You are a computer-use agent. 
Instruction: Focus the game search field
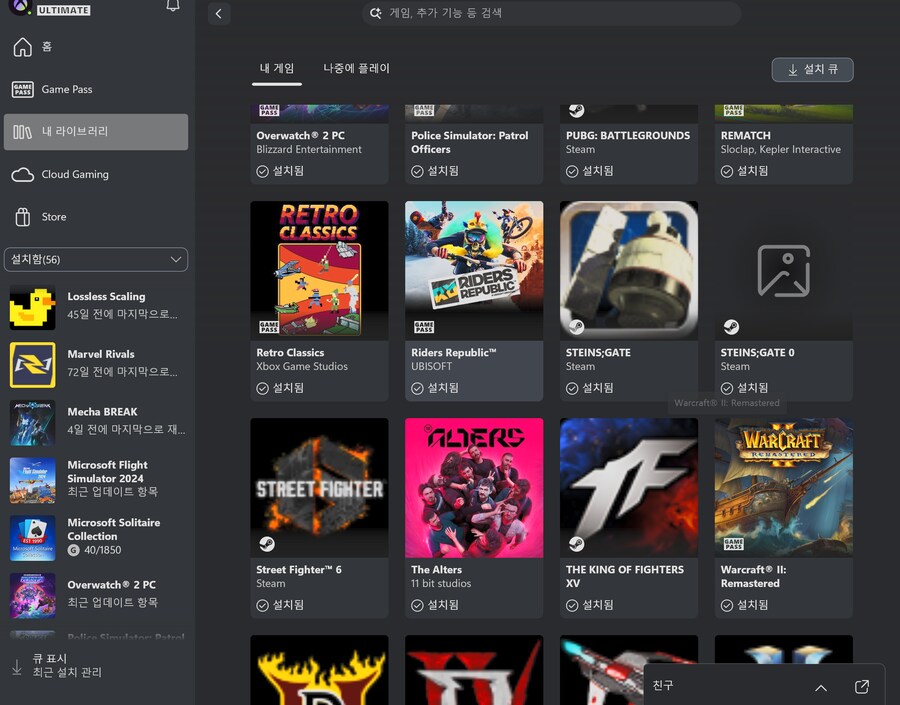click(x=551, y=13)
